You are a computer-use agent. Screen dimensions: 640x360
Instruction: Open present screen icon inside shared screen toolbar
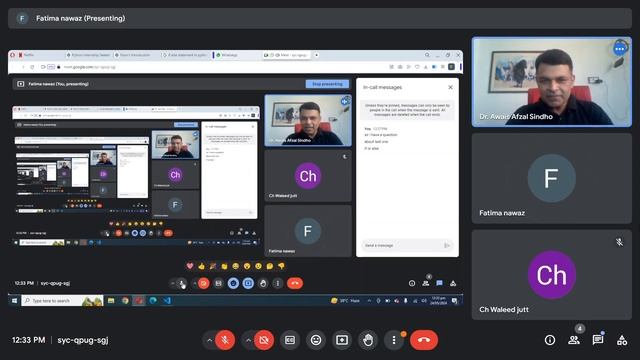point(248,283)
